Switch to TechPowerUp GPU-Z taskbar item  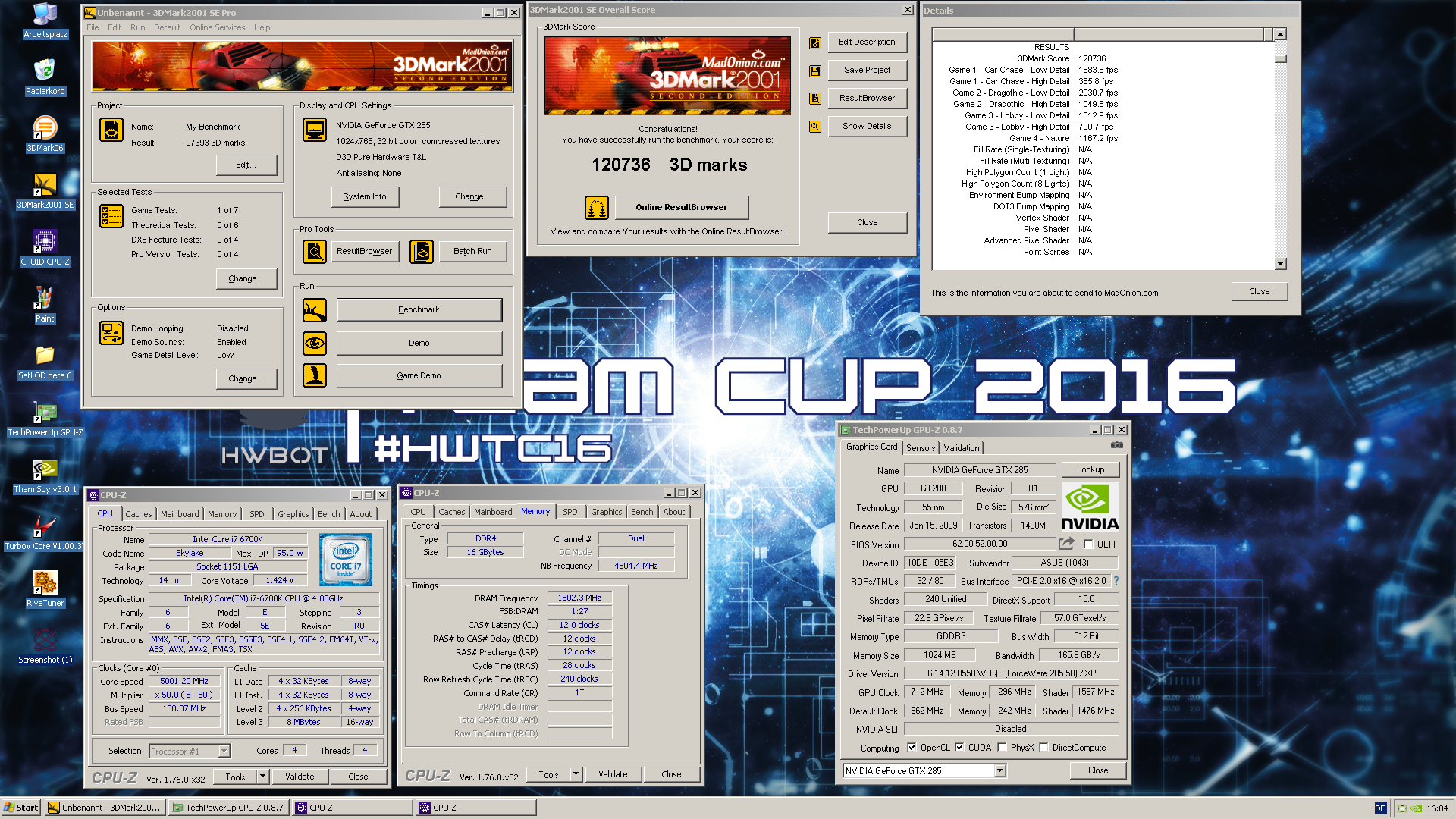[230, 808]
